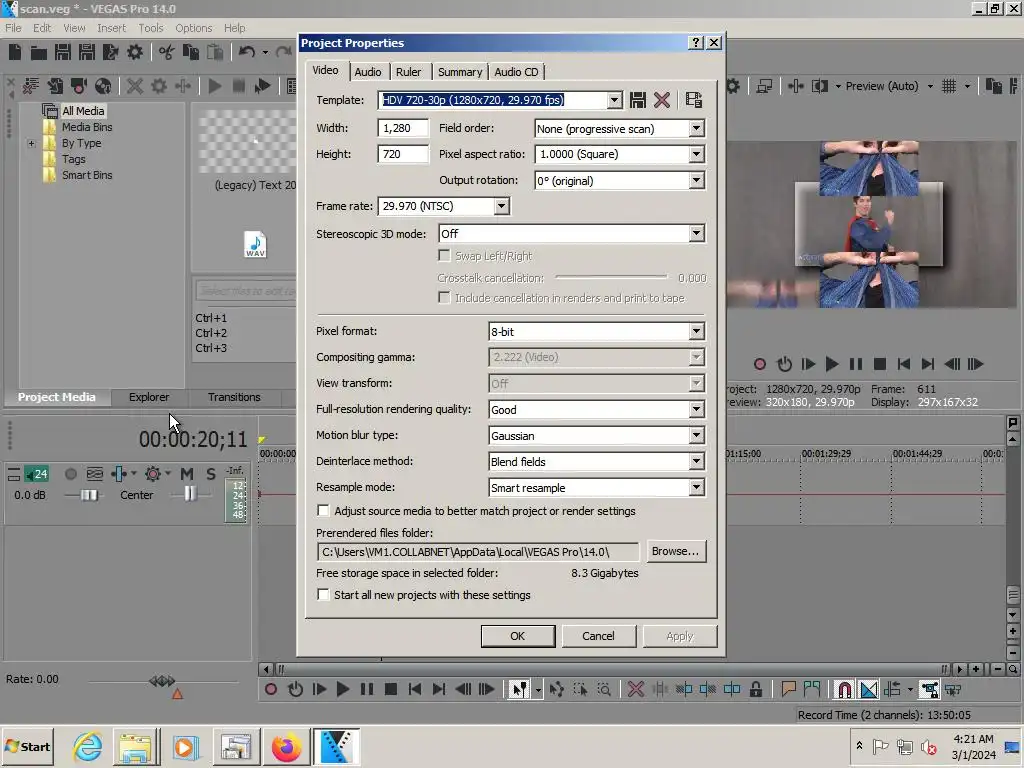
Task: Adjust the track volume slider
Action: 89,495
